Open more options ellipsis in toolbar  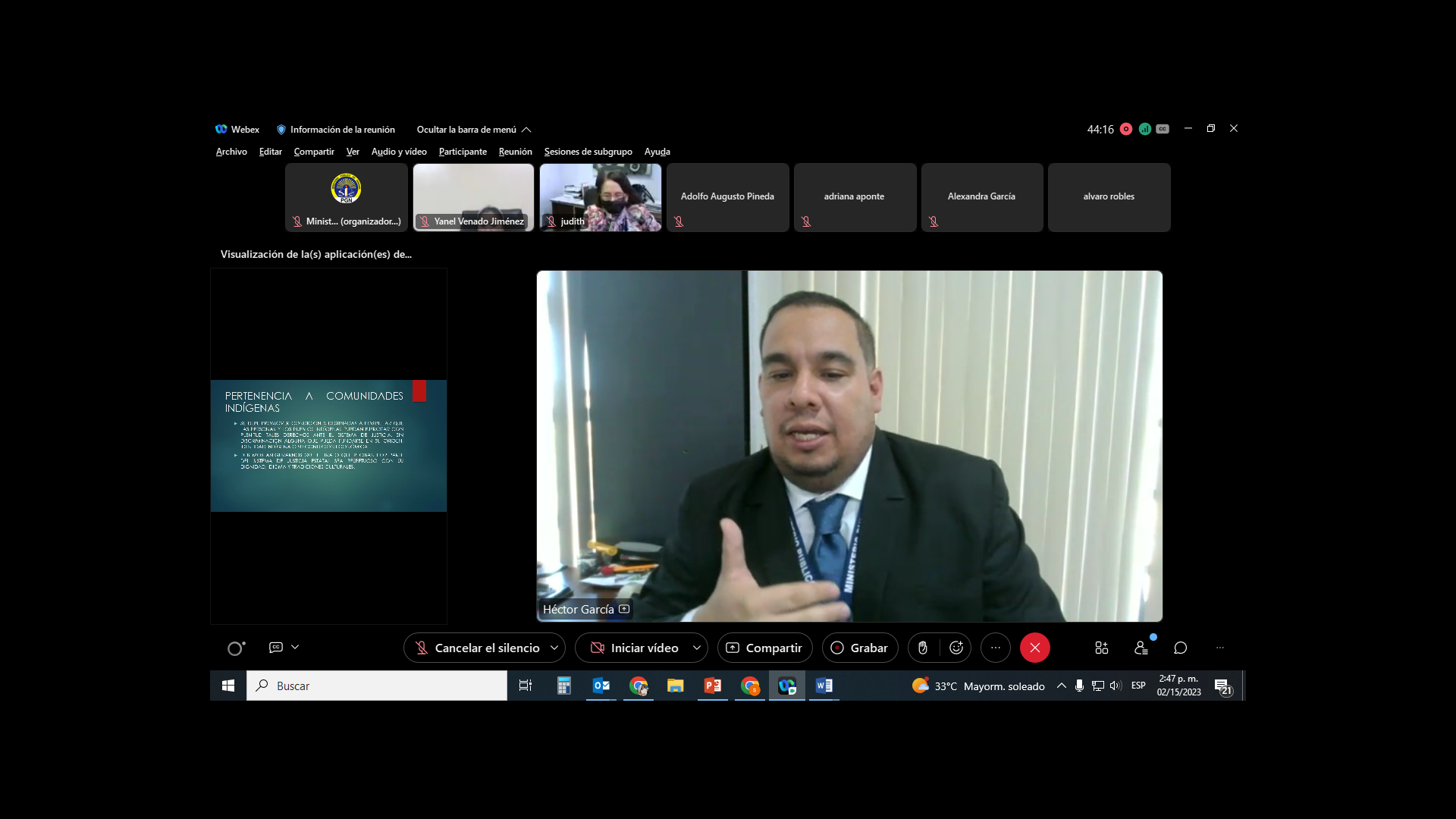tap(996, 648)
